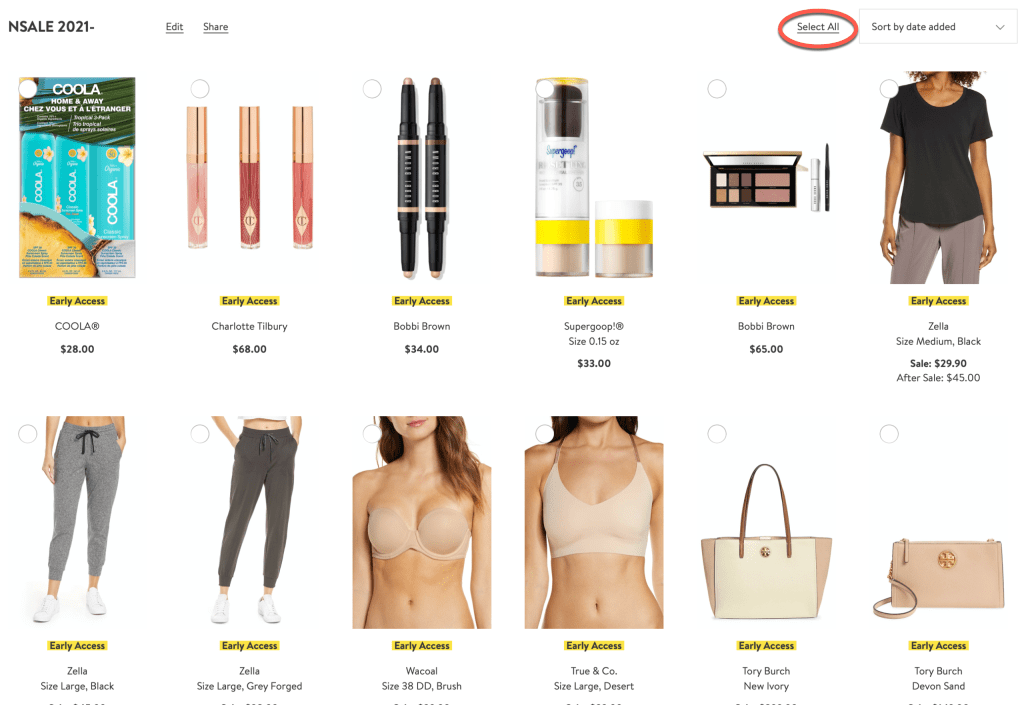Expand sort options using the chevron arrow
The image size is (1024, 705).
pyautogui.click(x=999, y=27)
